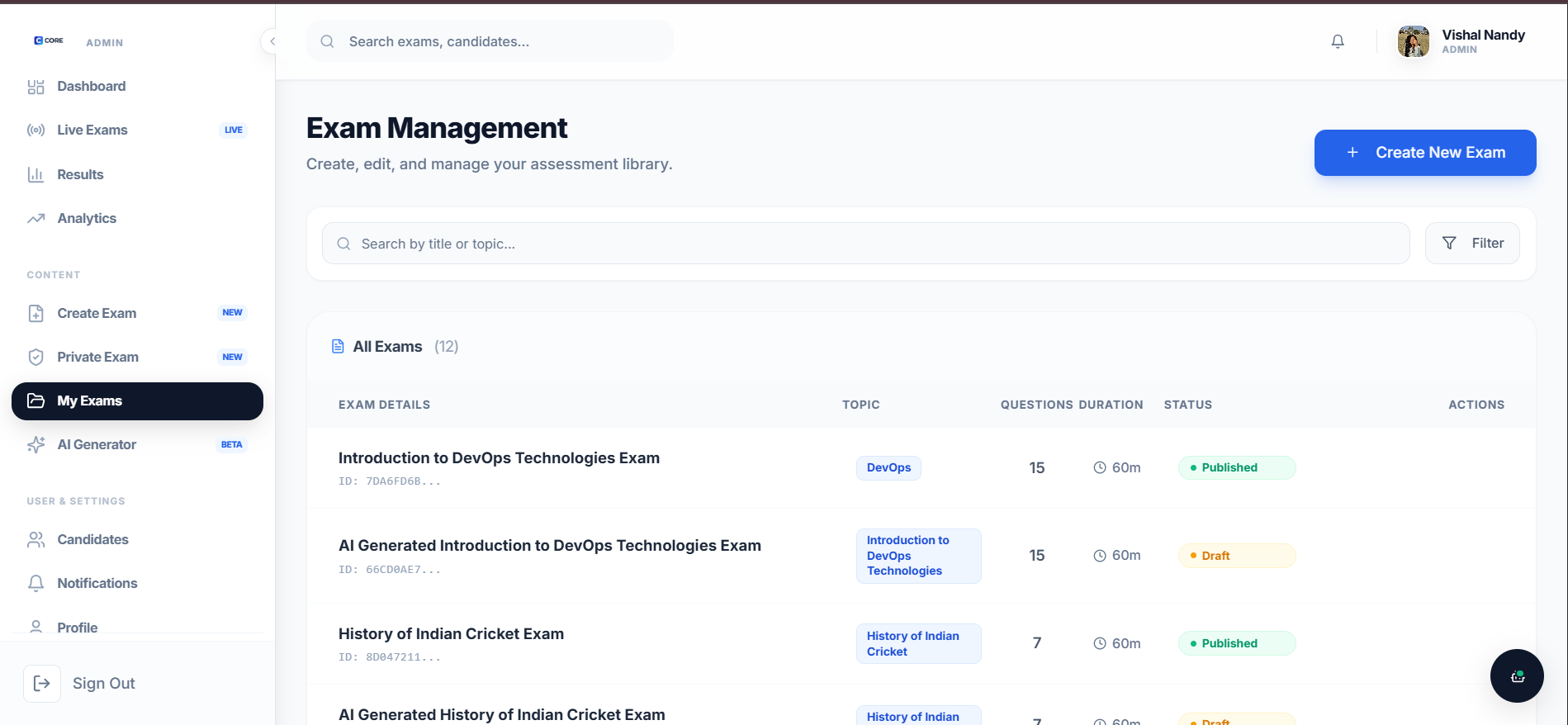Image resolution: width=1568 pixels, height=725 pixels.
Task: Click Published status on History of Indian Cricket row
Action: tap(1237, 643)
